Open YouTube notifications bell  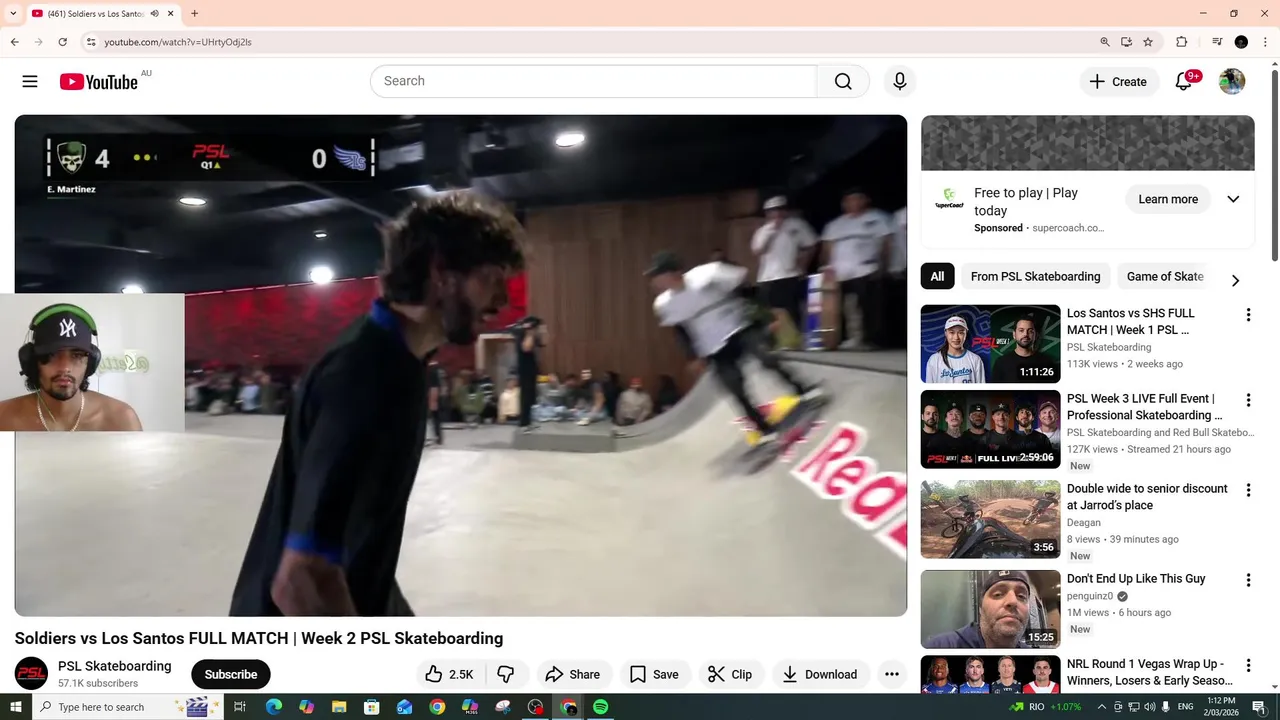click(x=1184, y=82)
